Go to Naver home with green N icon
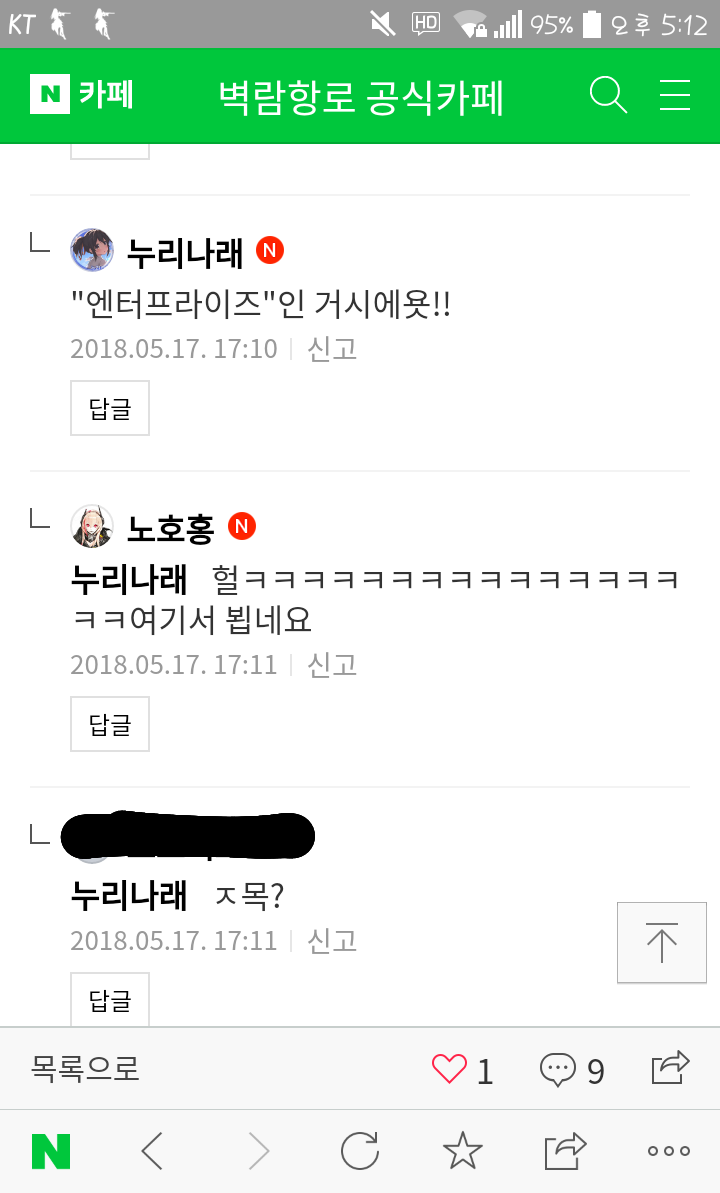 pos(51,1151)
